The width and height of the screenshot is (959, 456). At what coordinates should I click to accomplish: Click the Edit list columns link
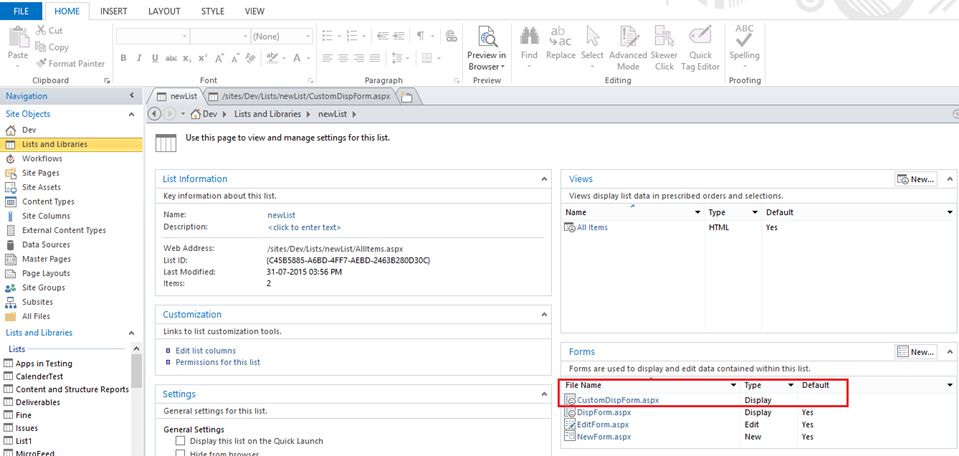(206, 351)
